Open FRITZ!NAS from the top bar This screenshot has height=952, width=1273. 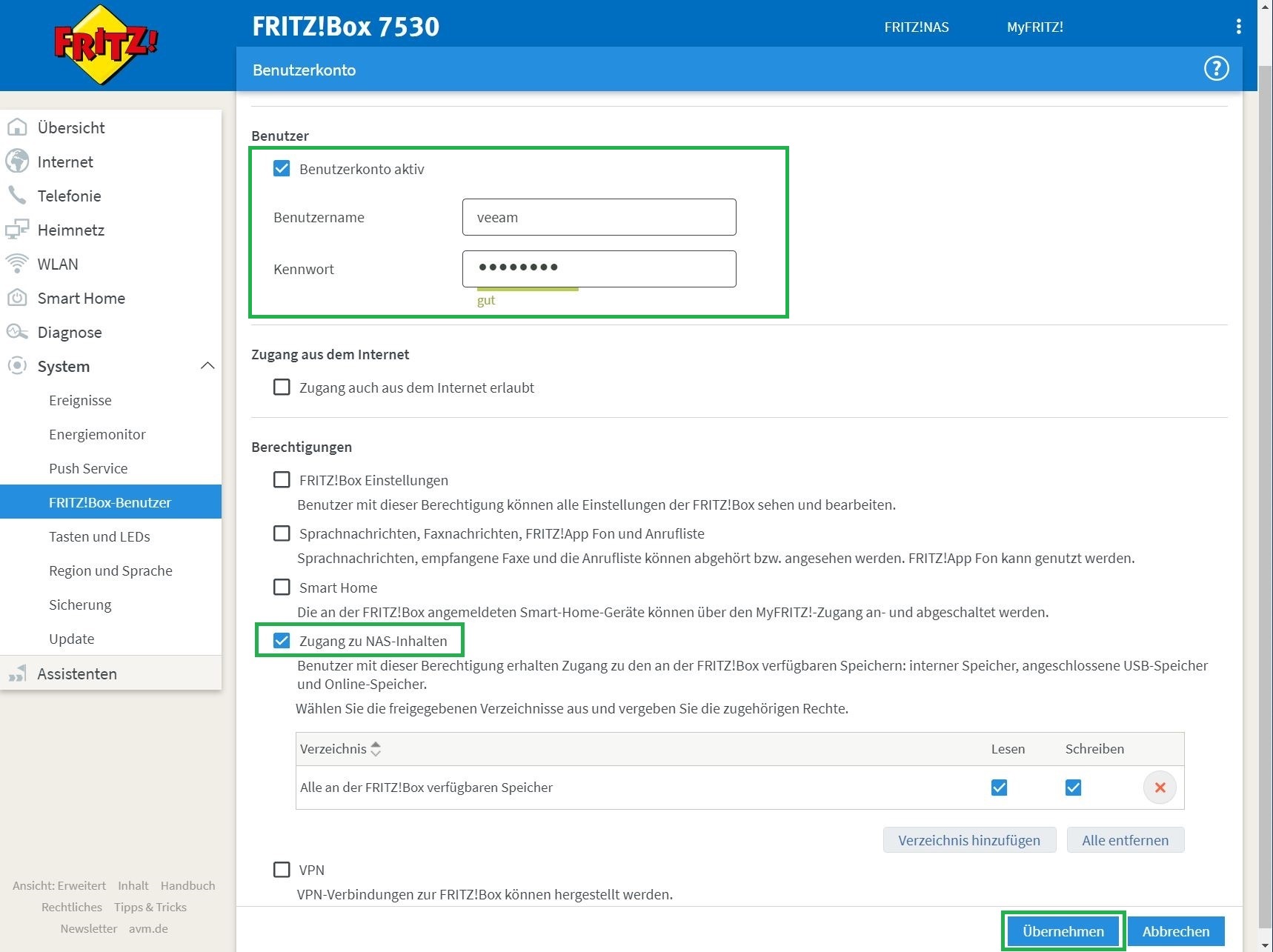click(916, 27)
